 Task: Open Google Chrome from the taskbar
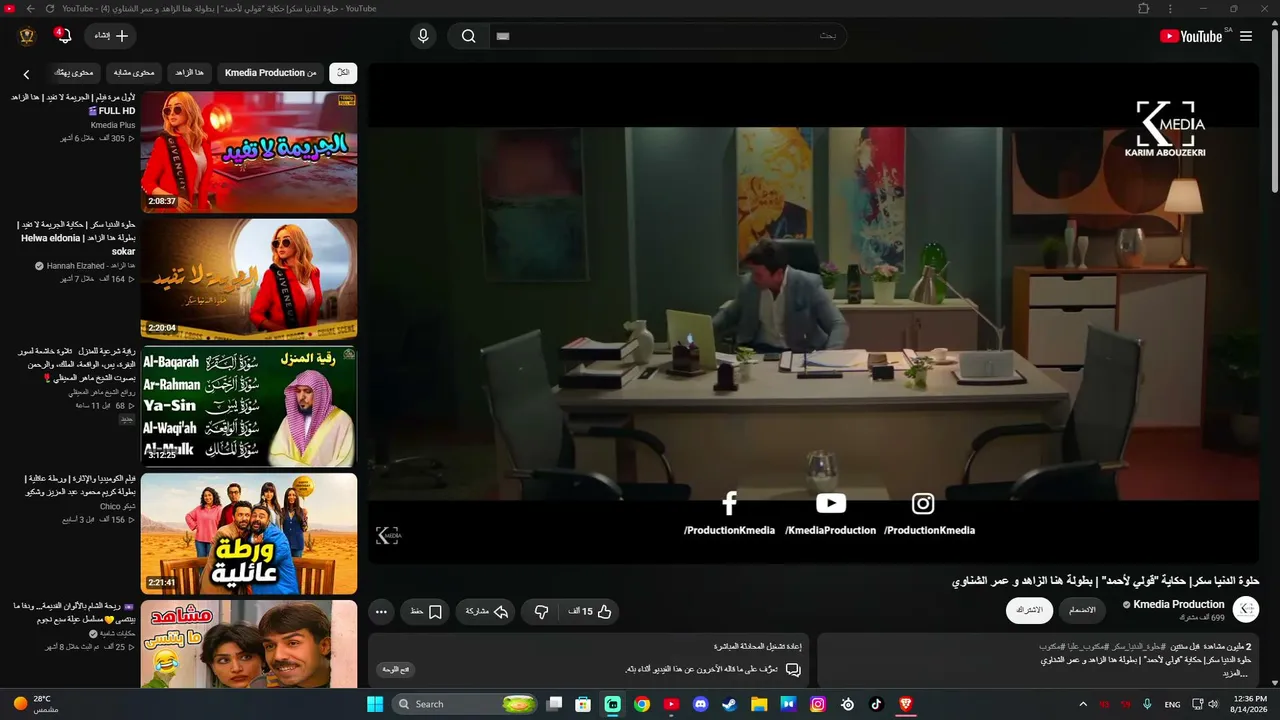click(x=642, y=704)
